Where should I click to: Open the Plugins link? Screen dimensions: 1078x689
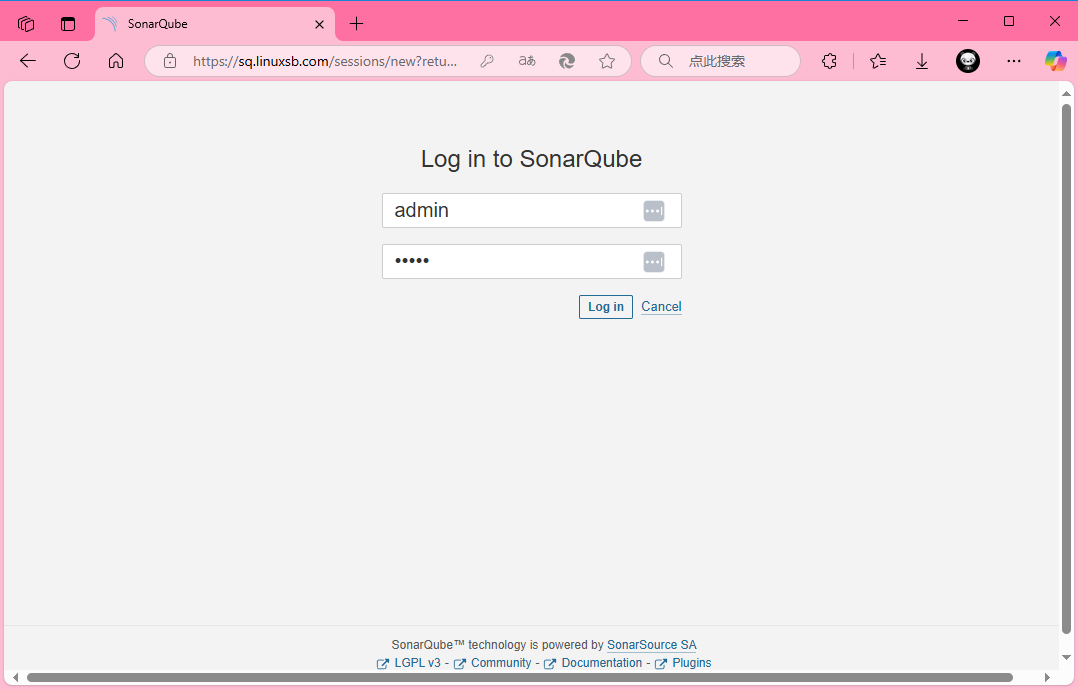[x=692, y=663]
